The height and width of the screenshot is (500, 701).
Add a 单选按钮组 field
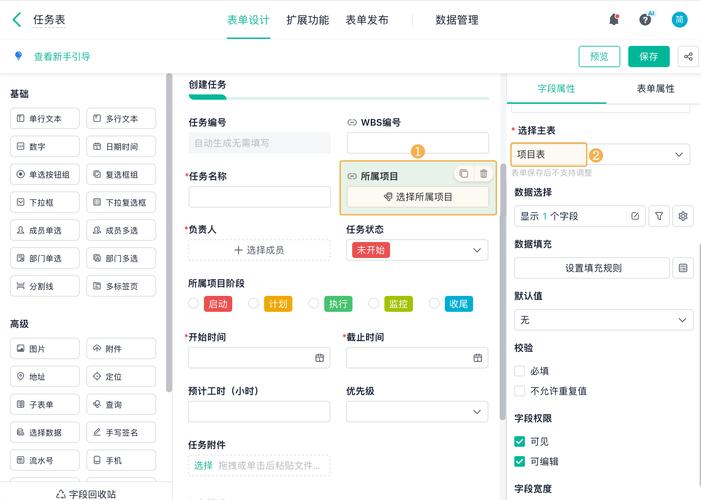(x=45, y=174)
